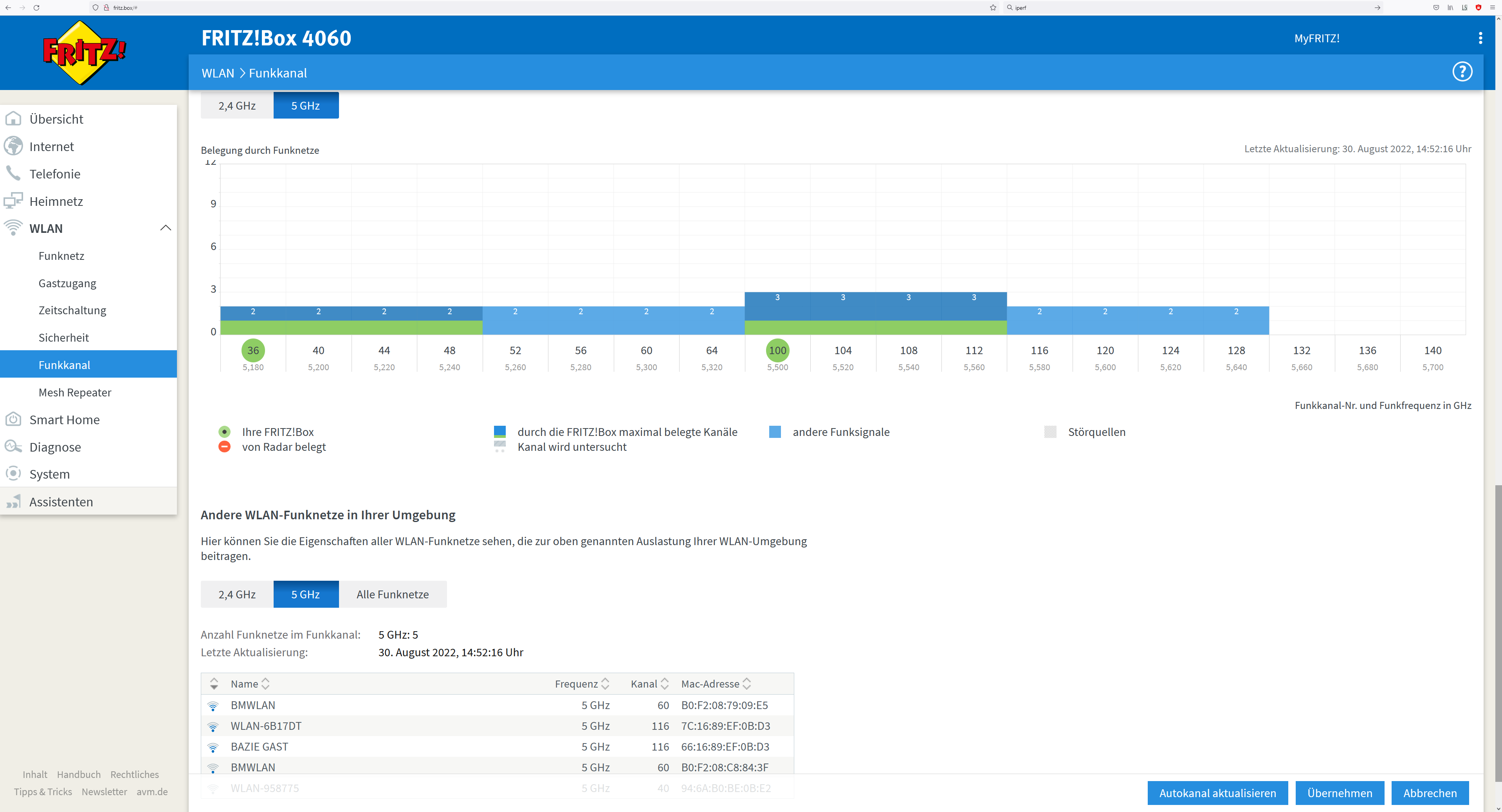Viewport: 1502px width, 812px height.
Task: Open help via question mark icon
Action: (x=1462, y=72)
